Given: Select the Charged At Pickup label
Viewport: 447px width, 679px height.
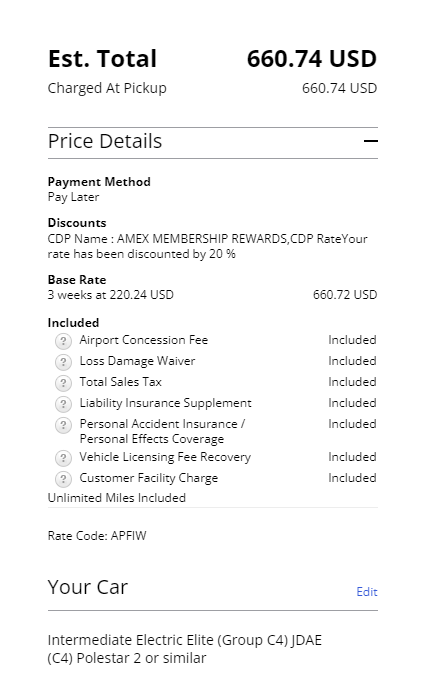Looking at the screenshot, I should coord(107,88).
